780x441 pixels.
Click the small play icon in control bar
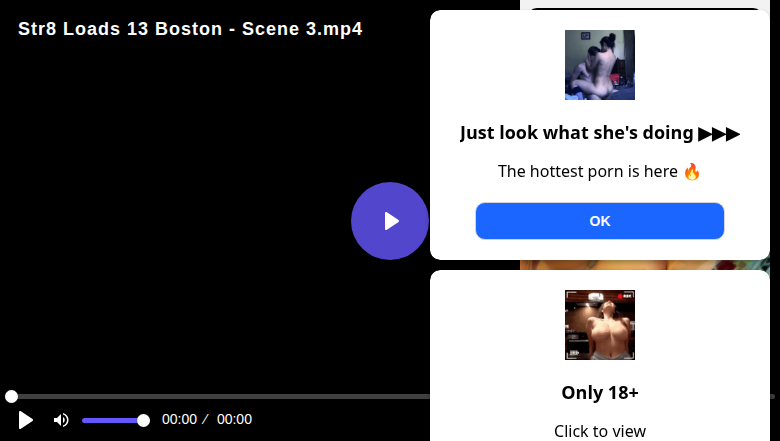click(x=26, y=420)
